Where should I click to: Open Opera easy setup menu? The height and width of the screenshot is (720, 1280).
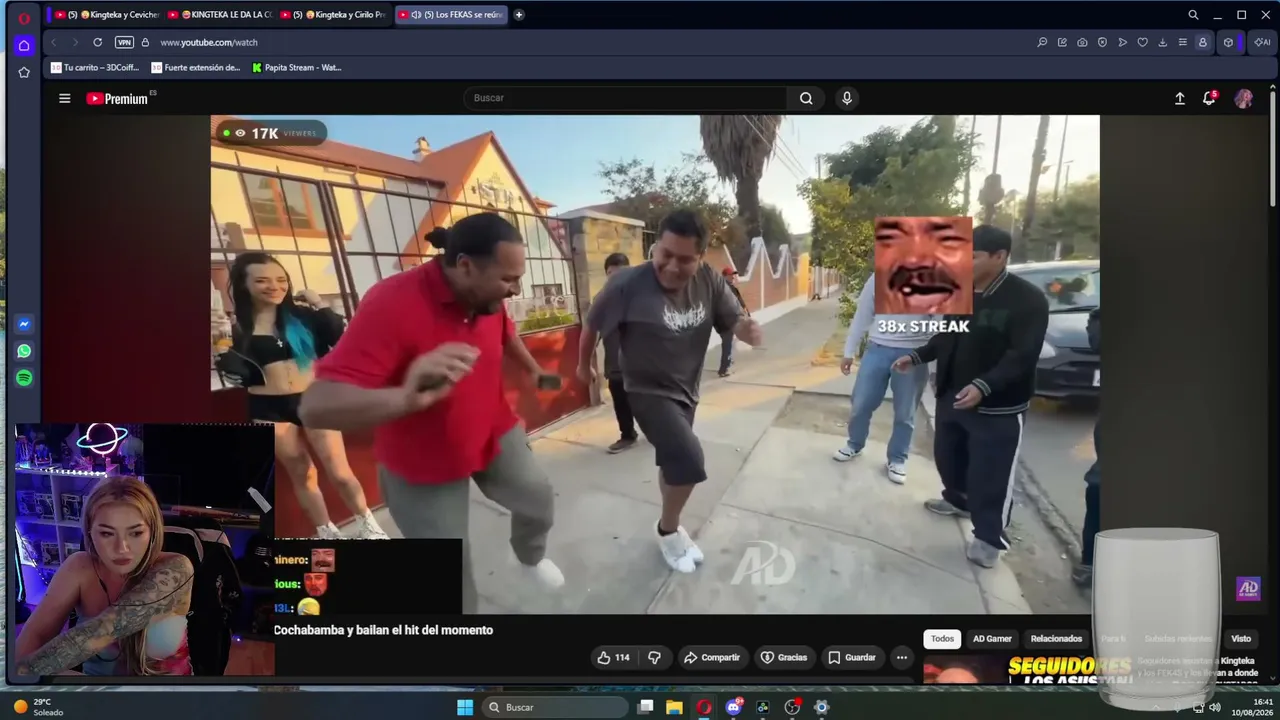(x=1182, y=42)
